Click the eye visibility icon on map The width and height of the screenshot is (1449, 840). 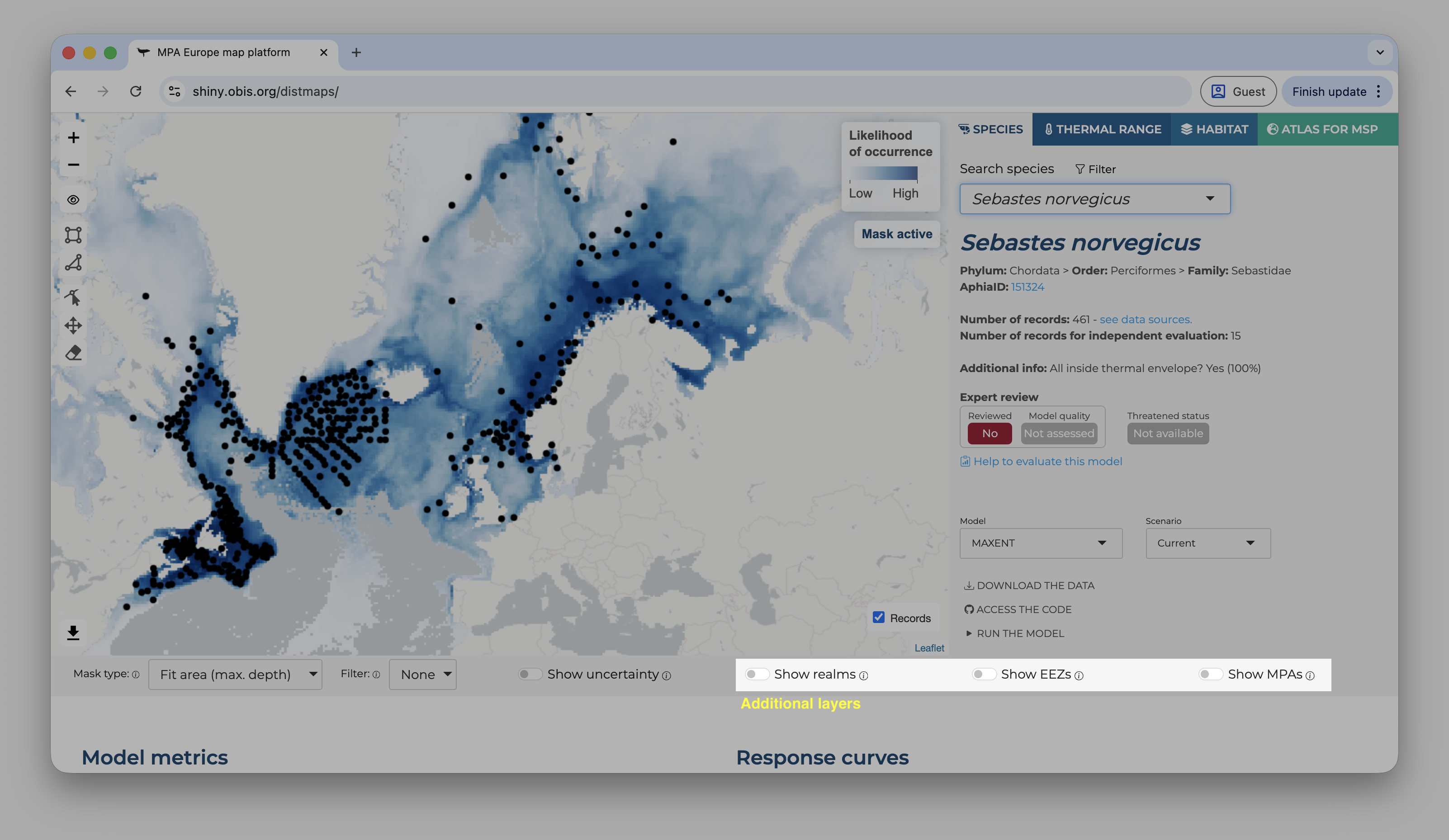pyautogui.click(x=73, y=200)
